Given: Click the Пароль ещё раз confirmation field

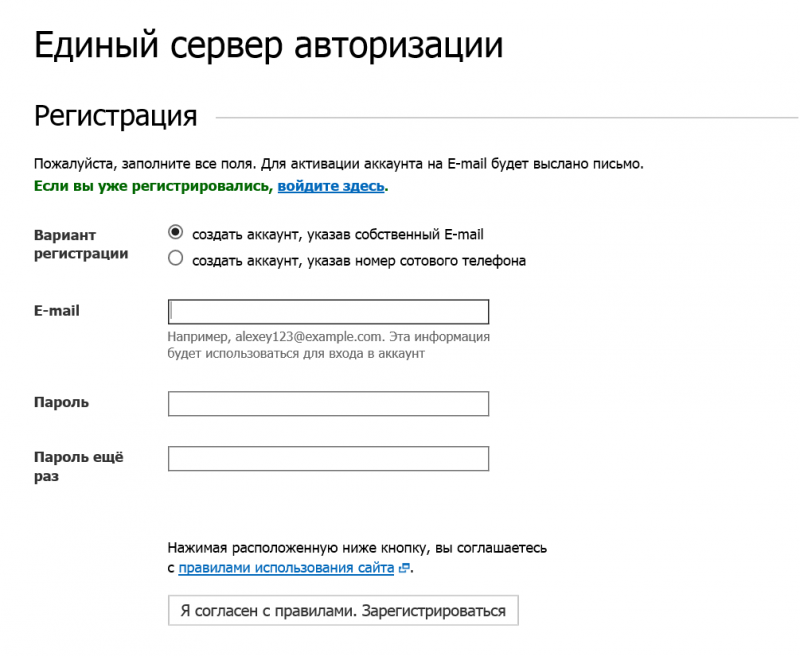Looking at the screenshot, I should point(328,458).
